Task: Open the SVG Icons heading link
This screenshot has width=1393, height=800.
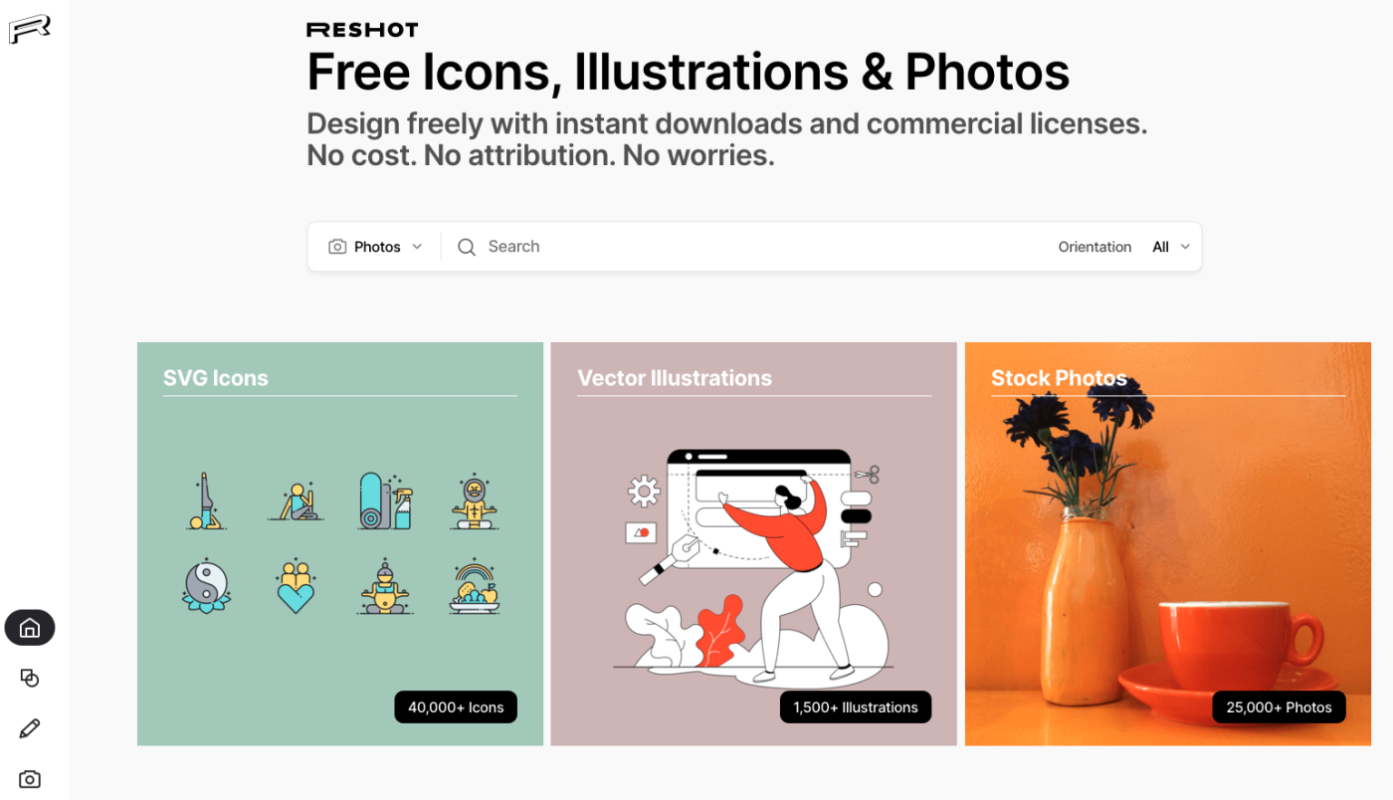Action: pos(216,378)
